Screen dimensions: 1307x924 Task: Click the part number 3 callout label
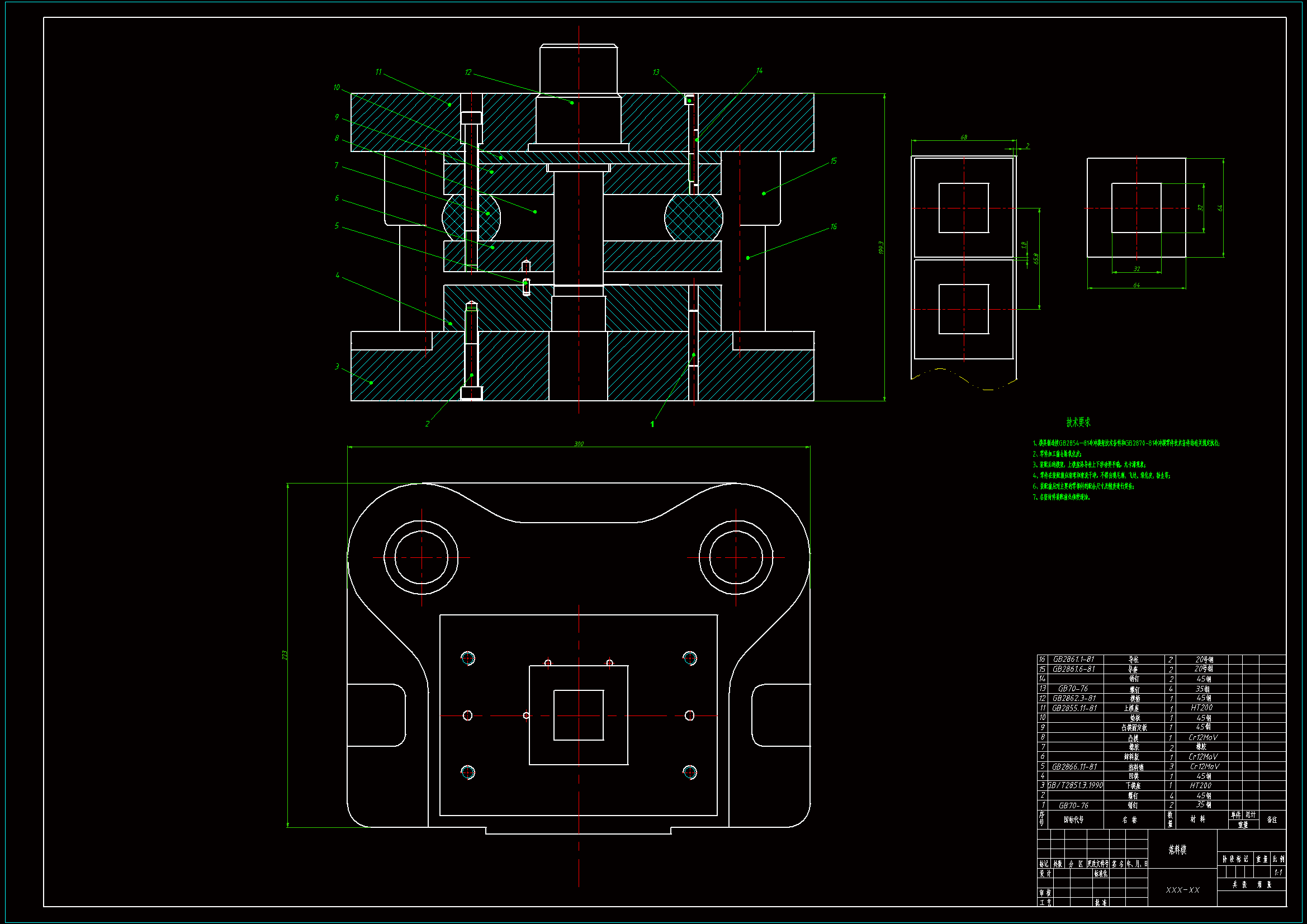point(337,367)
